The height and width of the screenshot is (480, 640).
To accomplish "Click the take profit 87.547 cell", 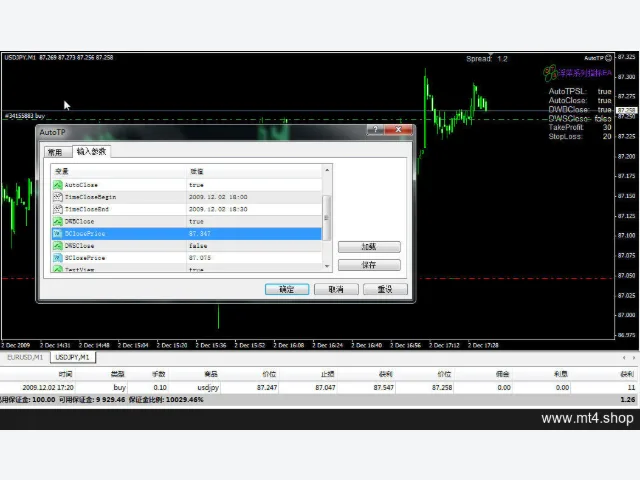I will (x=384, y=387).
